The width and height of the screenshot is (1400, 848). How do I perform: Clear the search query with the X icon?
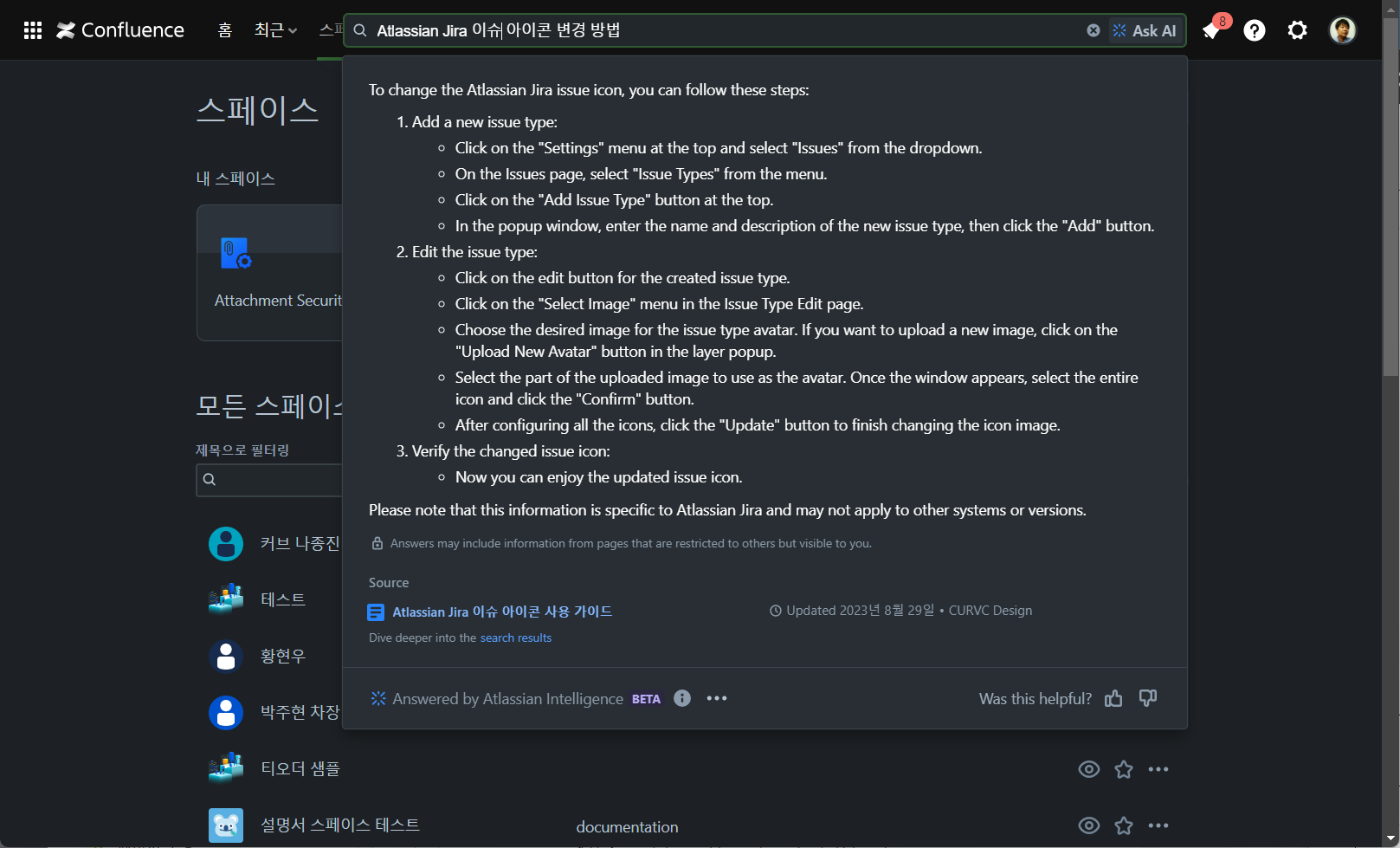pos(1094,30)
